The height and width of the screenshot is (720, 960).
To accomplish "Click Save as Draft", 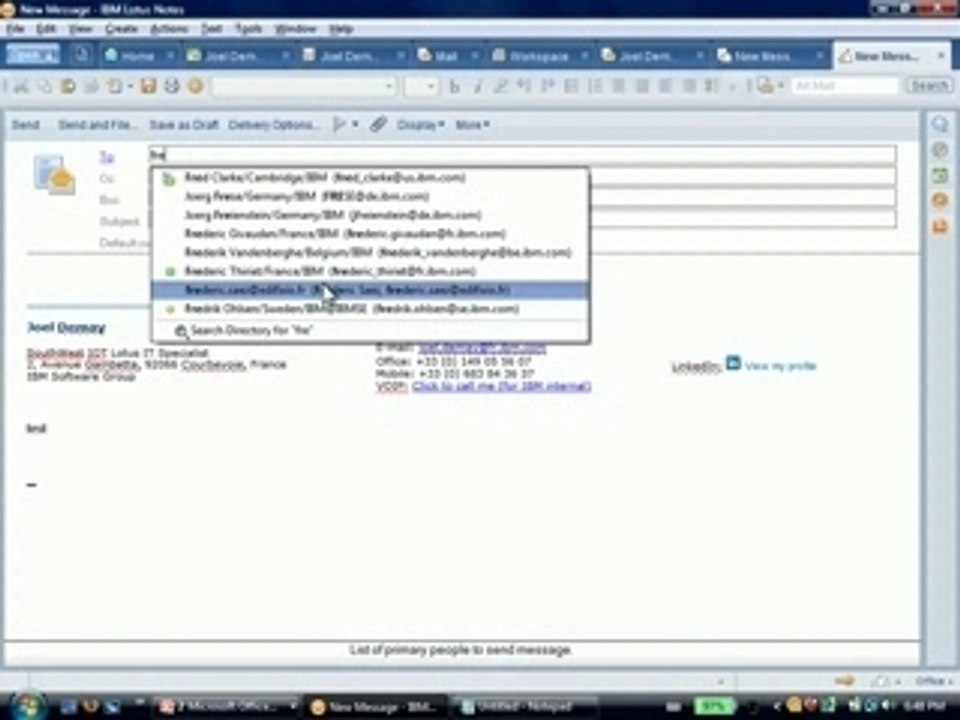I will point(184,125).
